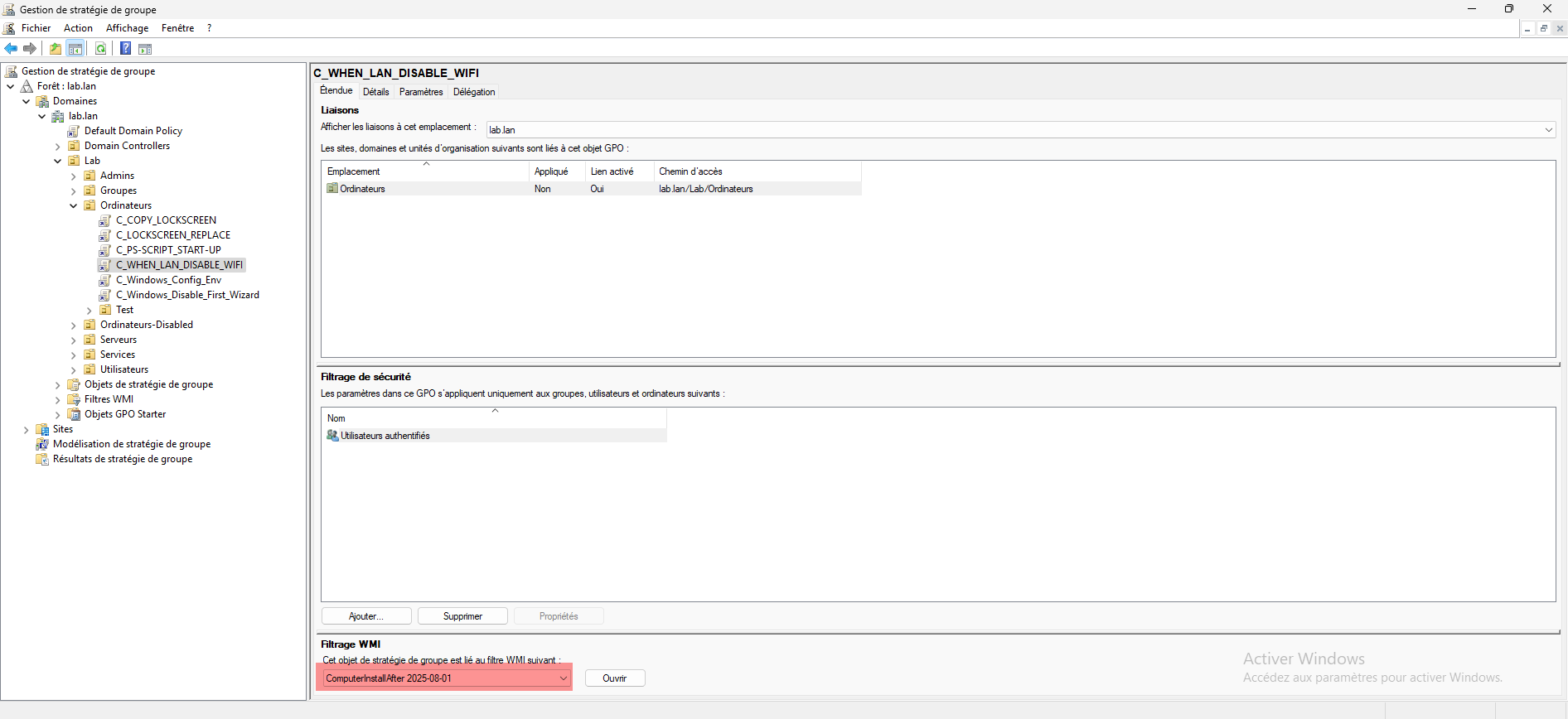Expand the Sites node
This screenshot has height=719, width=1568.
point(27,430)
